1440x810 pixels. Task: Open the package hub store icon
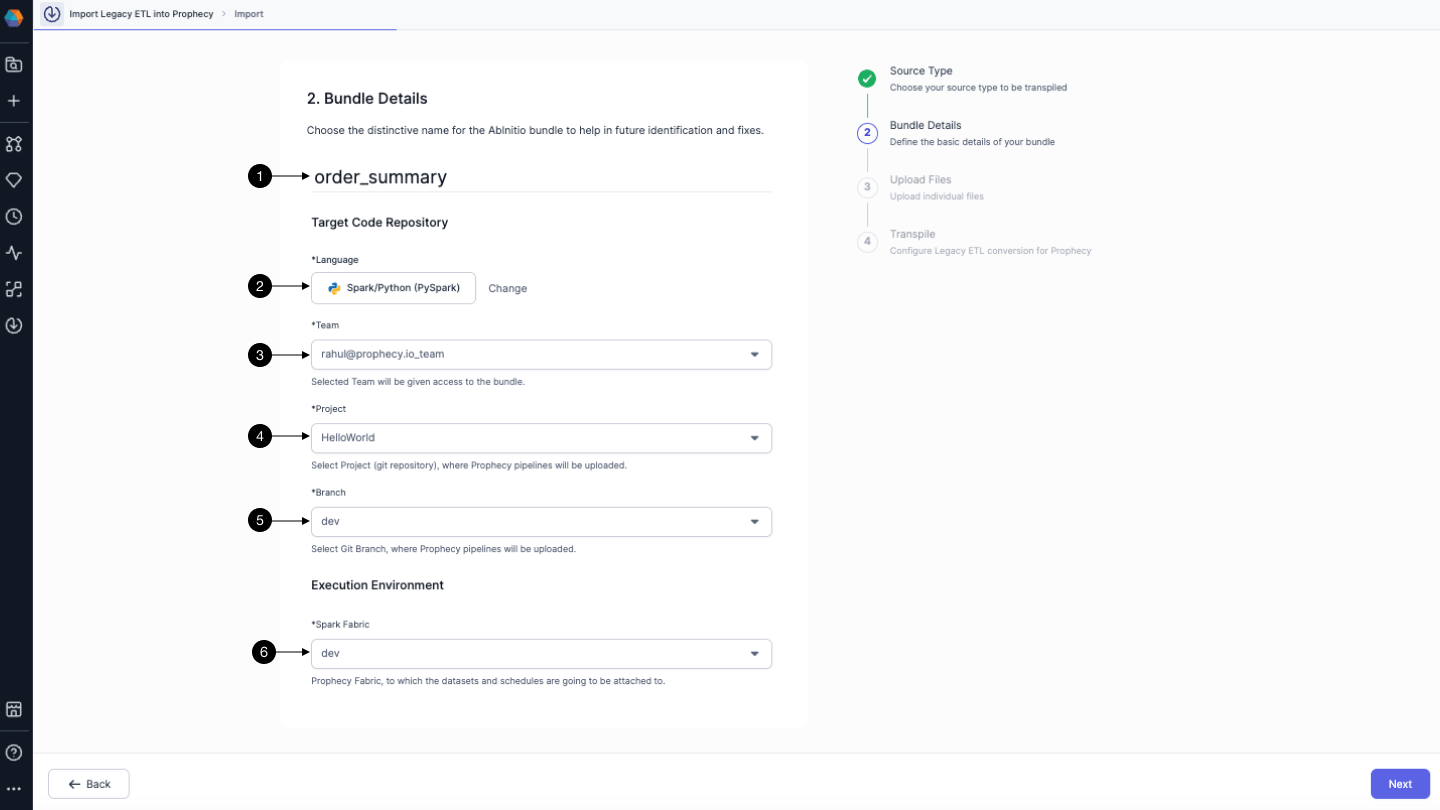click(x=14, y=710)
